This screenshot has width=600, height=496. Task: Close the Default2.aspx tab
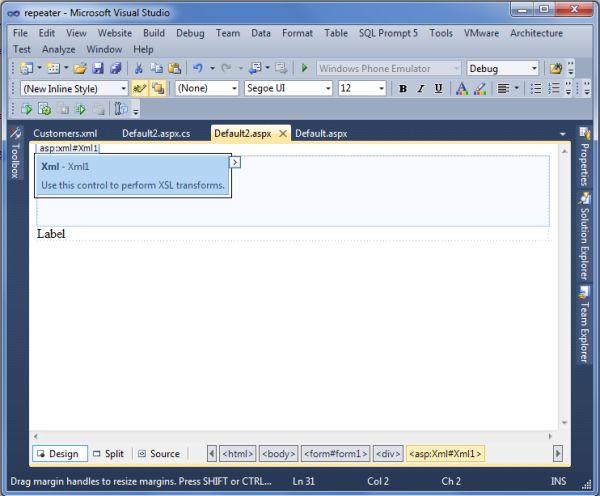[283, 134]
